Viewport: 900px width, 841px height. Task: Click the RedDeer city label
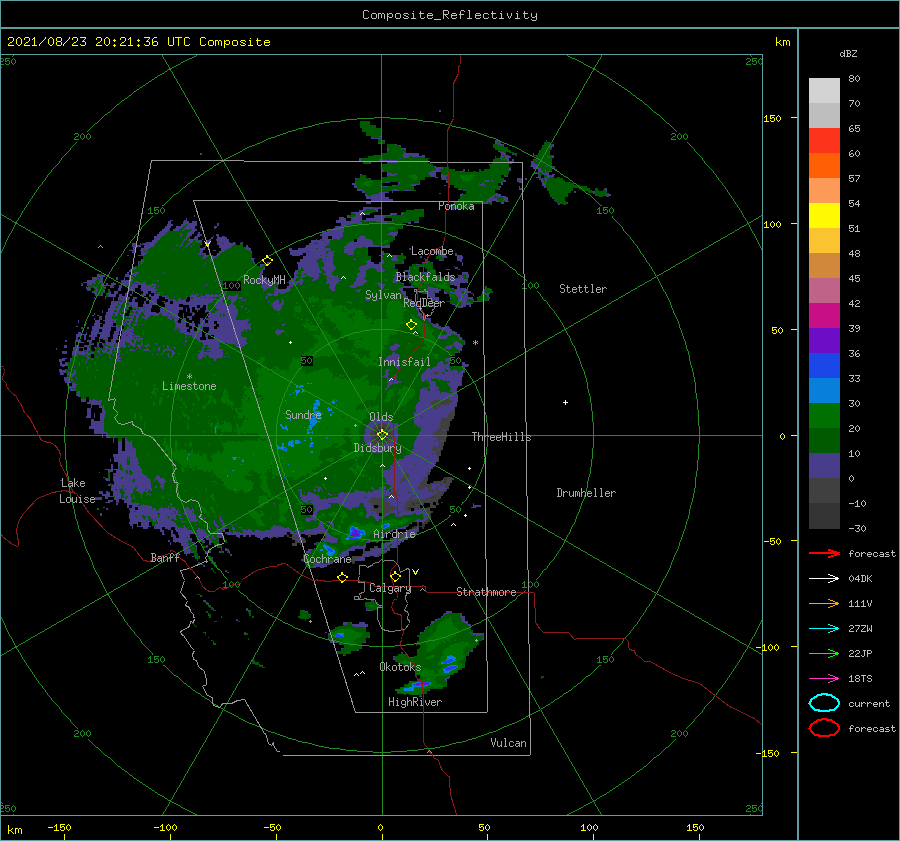tap(424, 303)
